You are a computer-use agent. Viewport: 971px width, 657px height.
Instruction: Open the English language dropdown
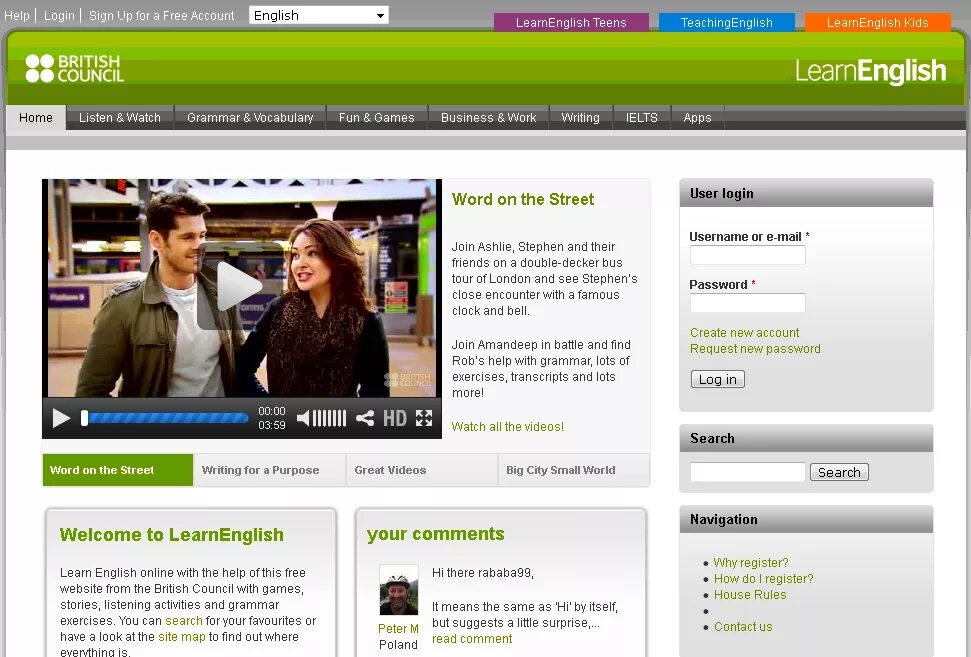(x=319, y=15)
